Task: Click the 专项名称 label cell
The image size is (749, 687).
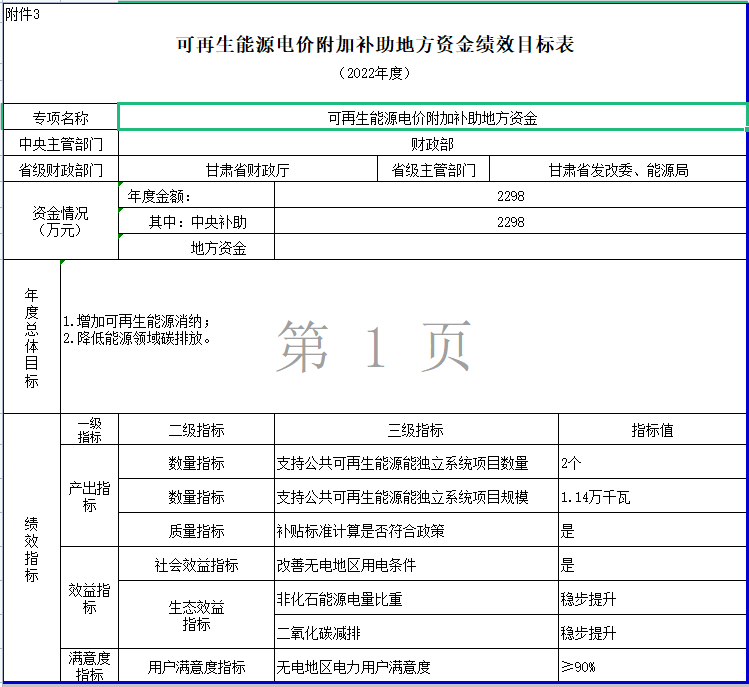Action: click(x=61, y=118)
